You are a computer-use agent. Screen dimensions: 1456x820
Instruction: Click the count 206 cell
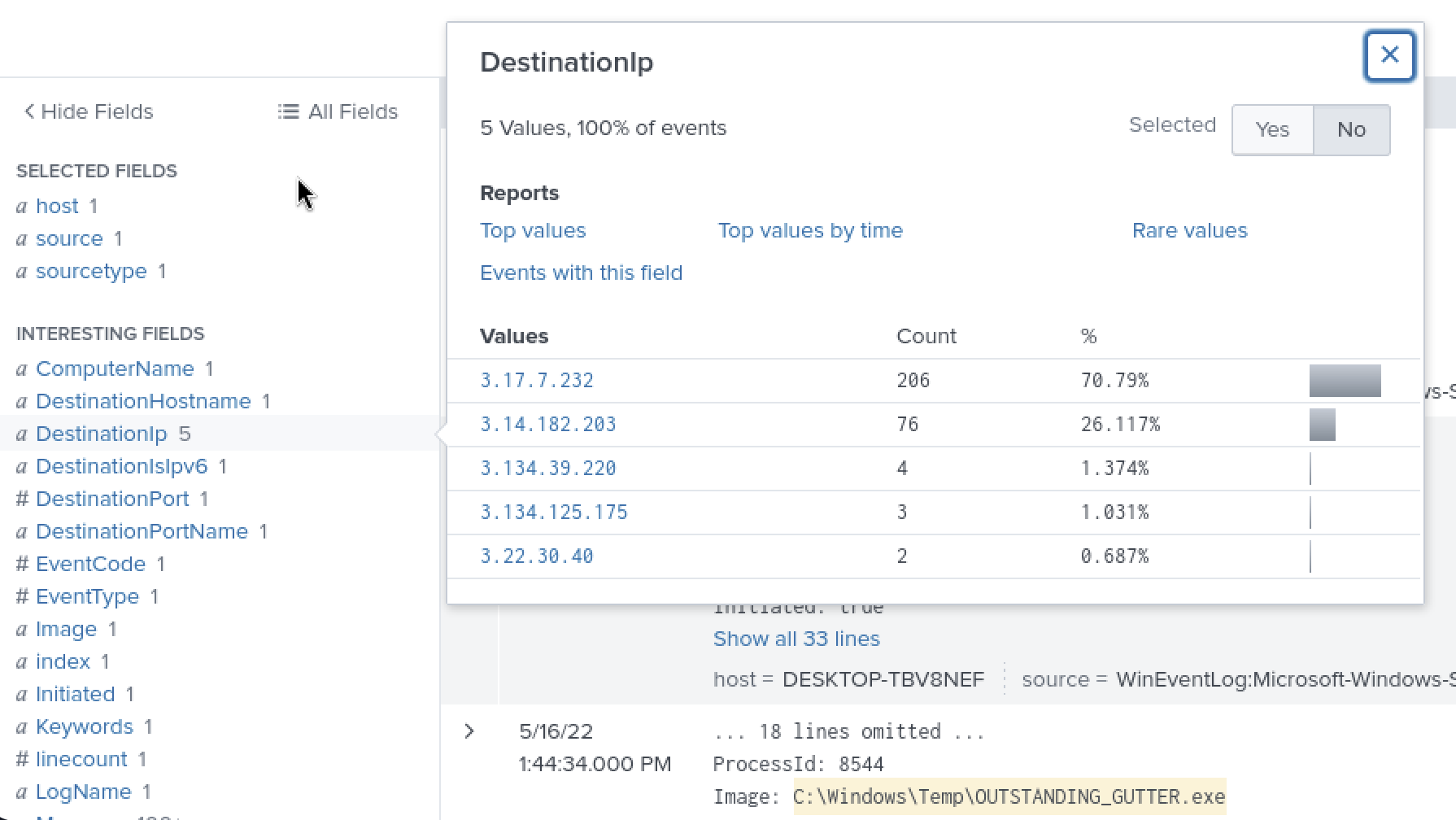pos(913,380)
